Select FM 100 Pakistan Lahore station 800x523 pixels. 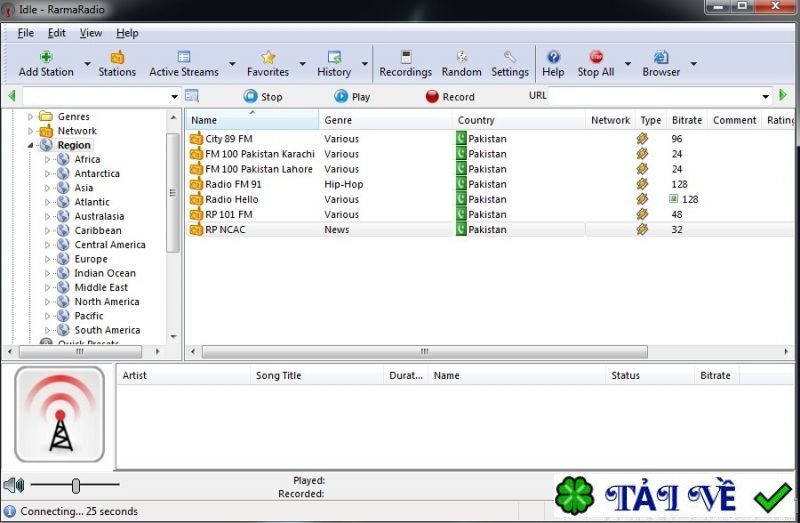coord(259,169)
